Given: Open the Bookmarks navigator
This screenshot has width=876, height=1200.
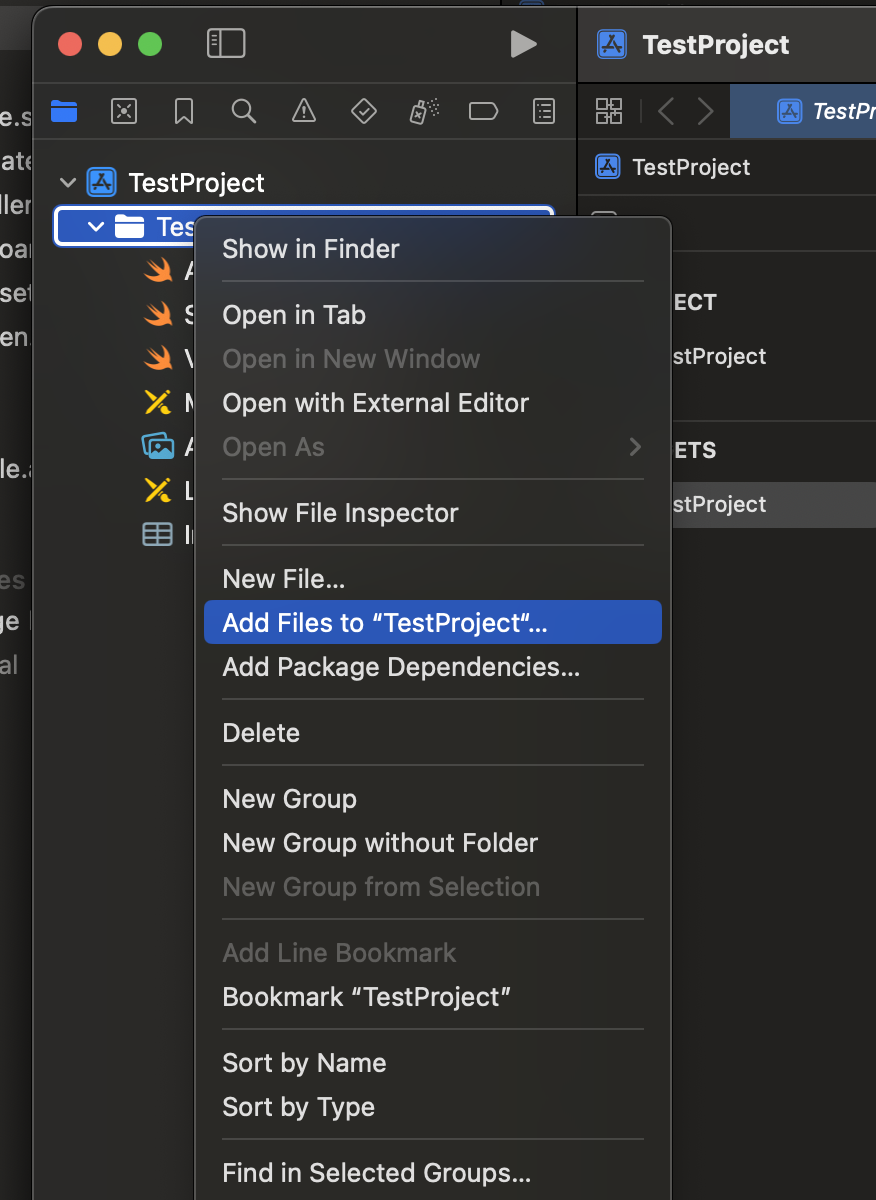Looking at the screenshot, I should [x=183, y=111].
